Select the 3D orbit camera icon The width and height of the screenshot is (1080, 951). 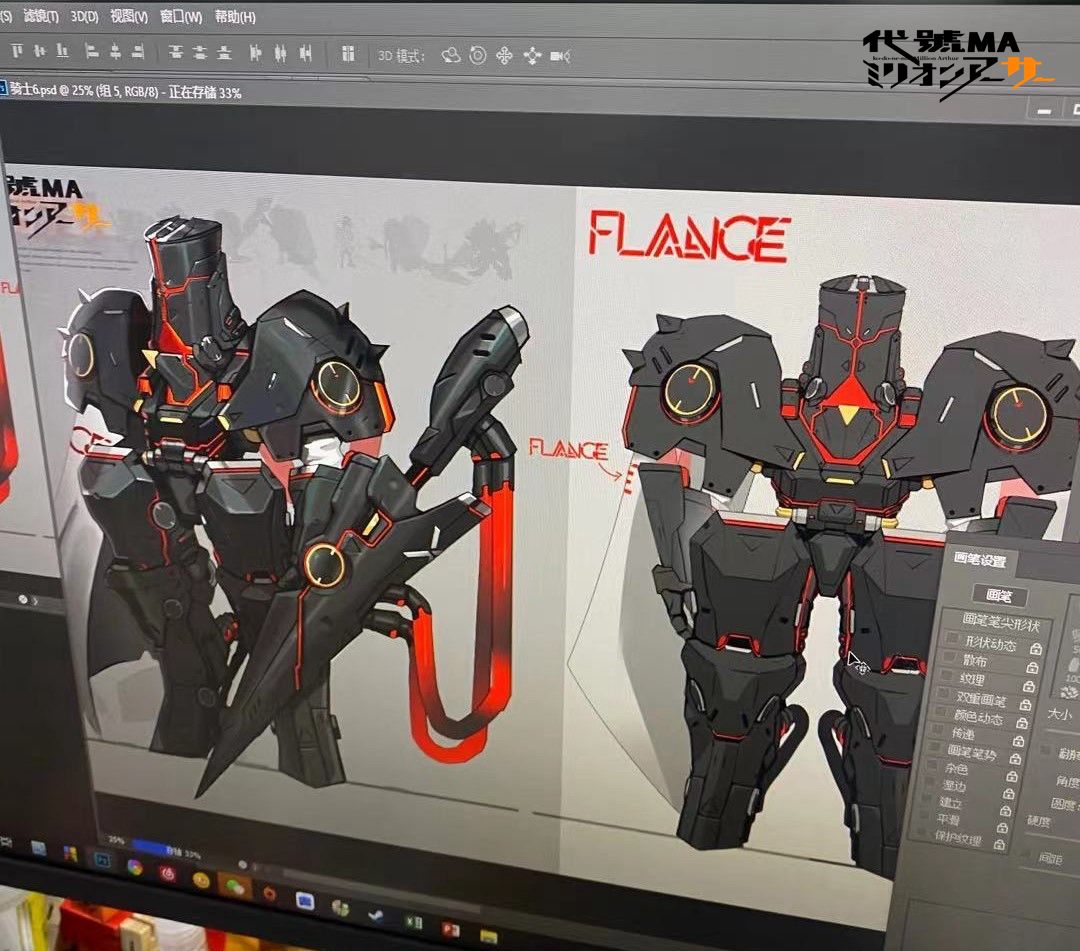coord(451,56)
